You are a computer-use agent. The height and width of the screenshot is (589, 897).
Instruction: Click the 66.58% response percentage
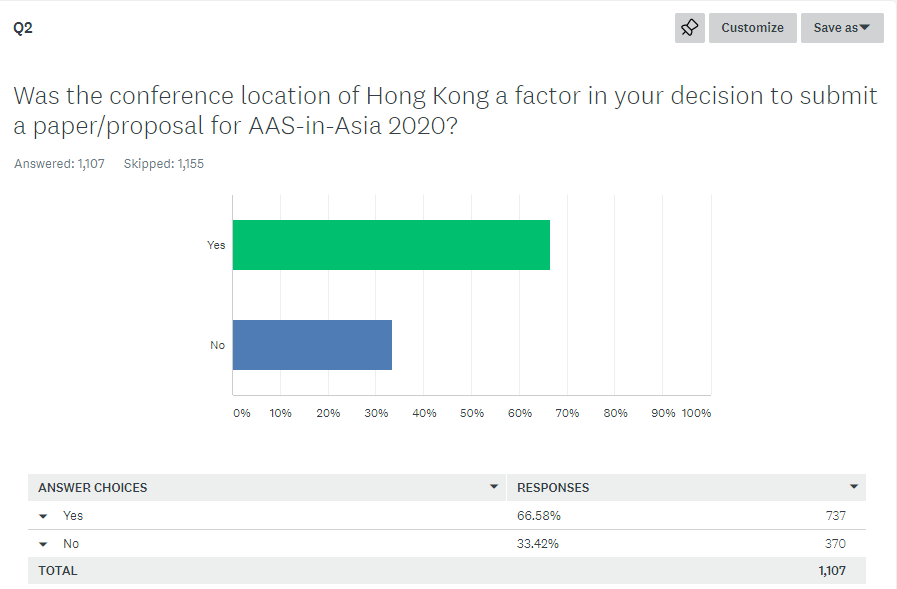tap(539, 516)
